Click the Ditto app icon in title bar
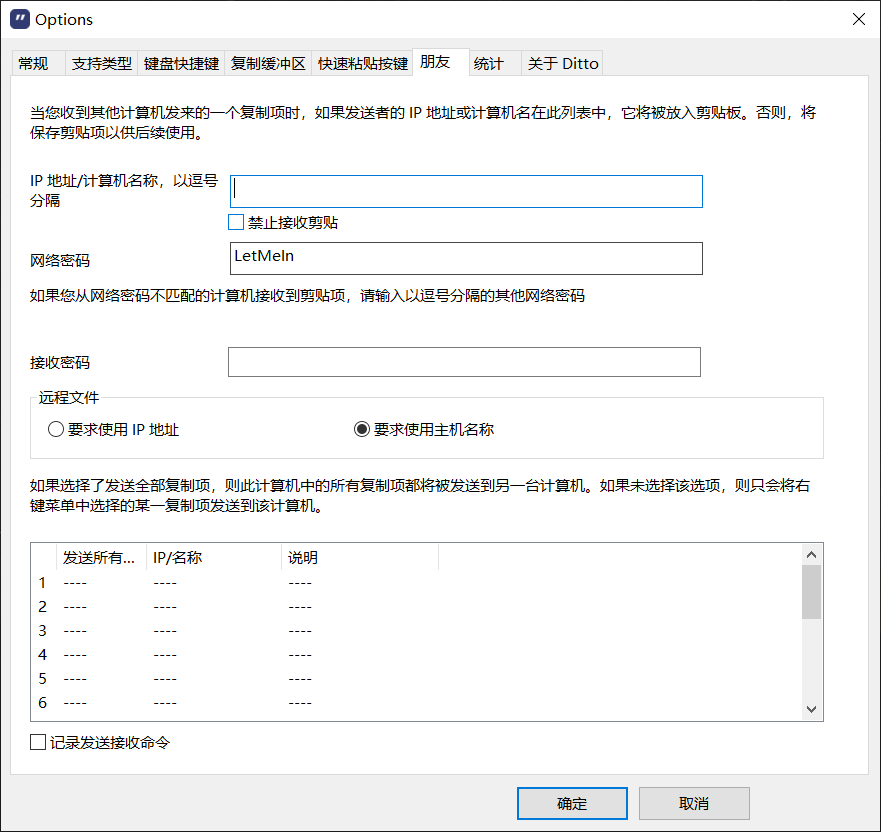 click(x=19, y=19)
